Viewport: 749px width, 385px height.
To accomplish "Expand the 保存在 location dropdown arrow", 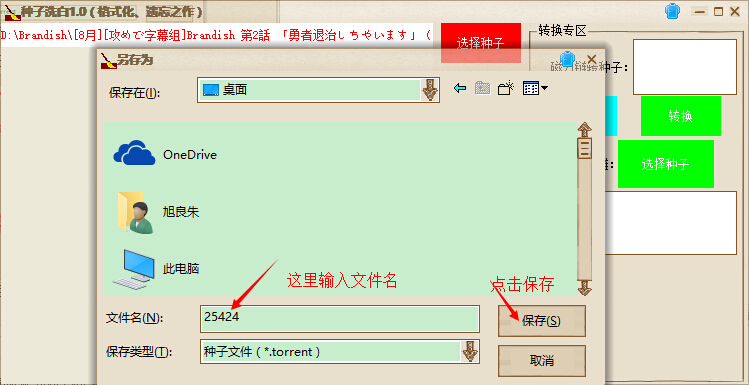I will tap(430, 90).
